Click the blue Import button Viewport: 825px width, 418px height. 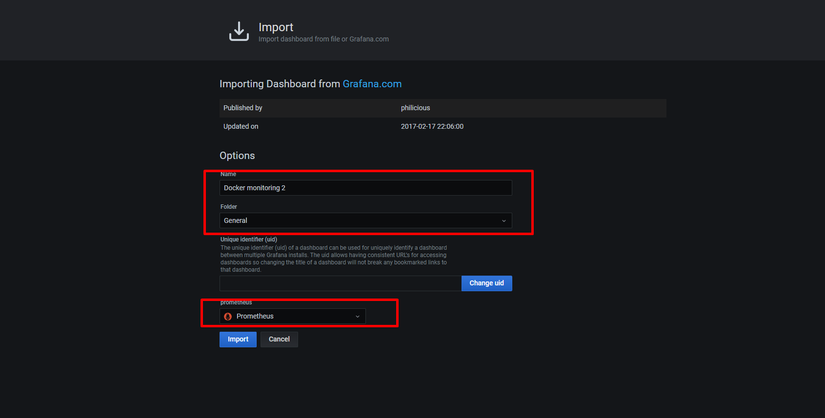tap(238, 339)
